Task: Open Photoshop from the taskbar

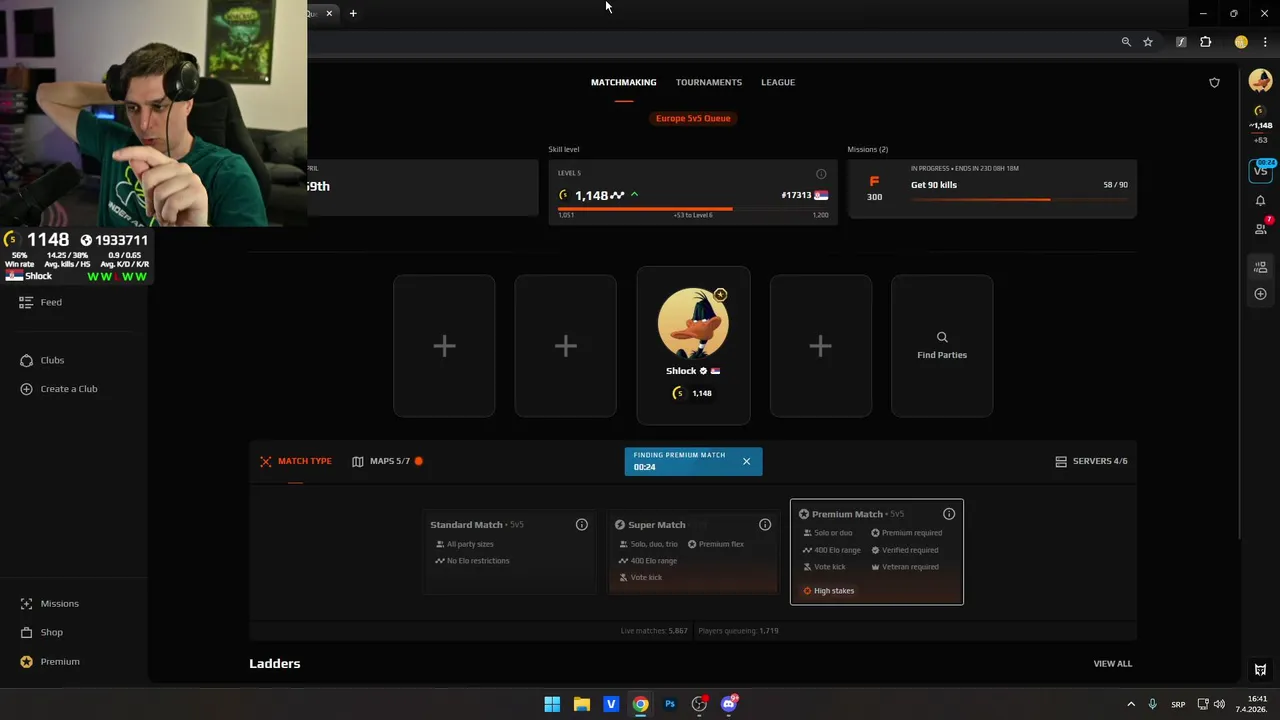Action: click(x=670, y=704)
